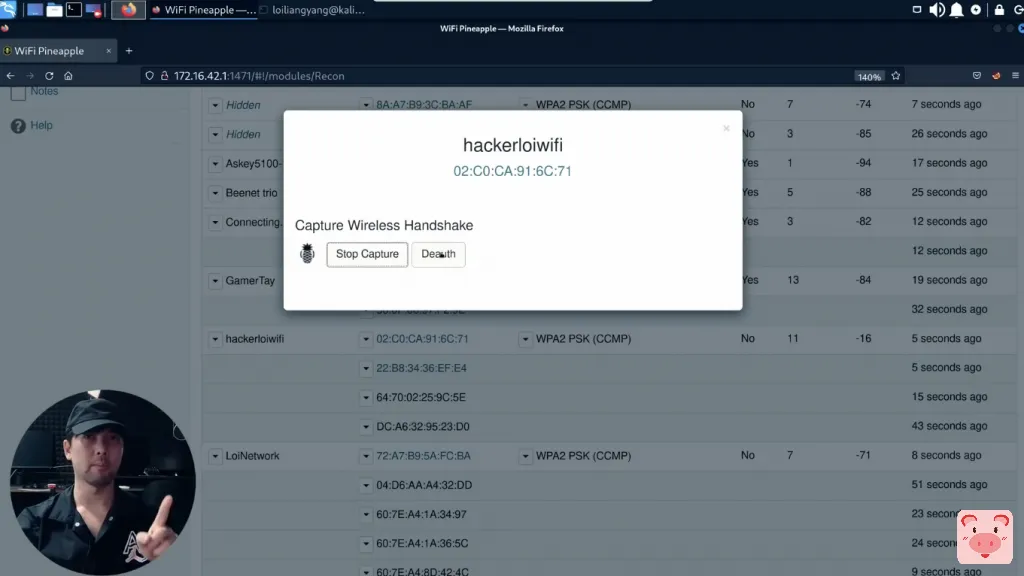This screenshot has width=1024, height=576.
Task: Click the display icon in the system tray
Action: [916, 10]
